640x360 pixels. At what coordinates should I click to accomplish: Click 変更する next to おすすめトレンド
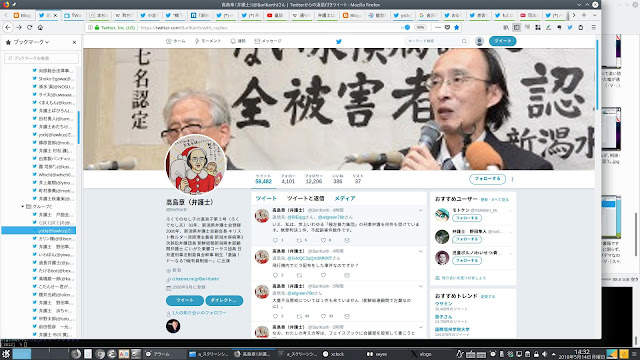click(x=488, y=297)
